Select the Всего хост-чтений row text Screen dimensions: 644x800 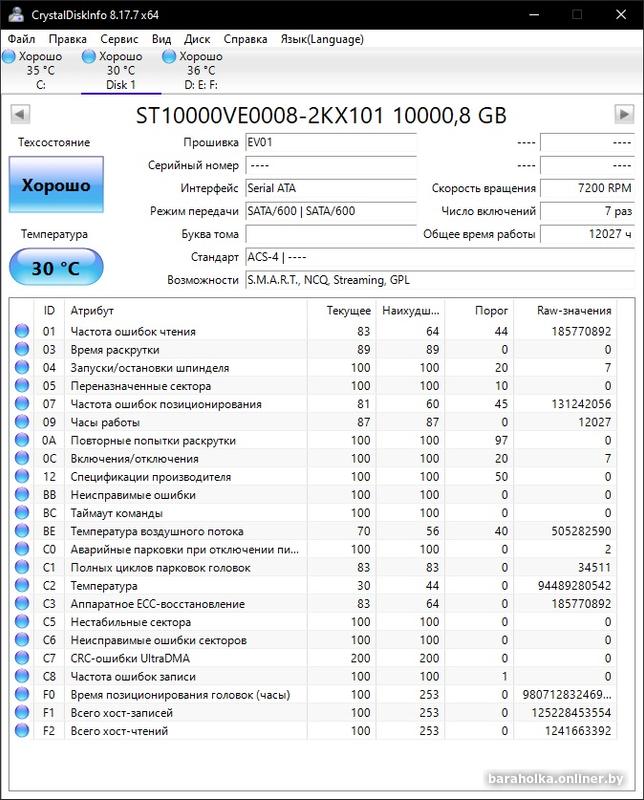click(x=119, y=731)
